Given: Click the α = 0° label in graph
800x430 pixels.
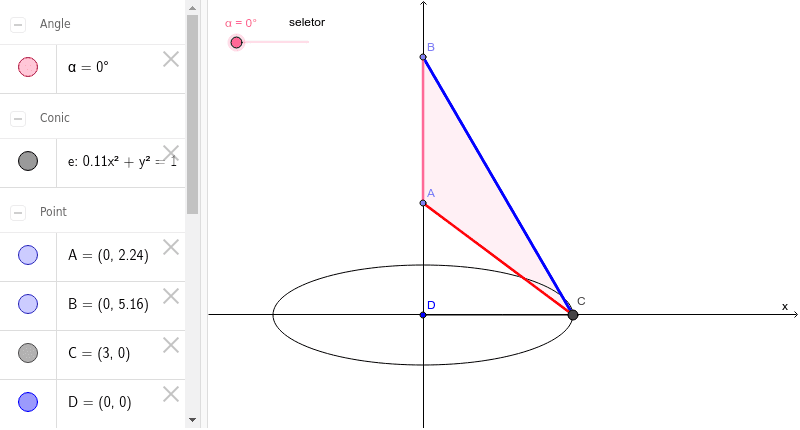Looking at the screenshot, I should (x=241, y=23).
